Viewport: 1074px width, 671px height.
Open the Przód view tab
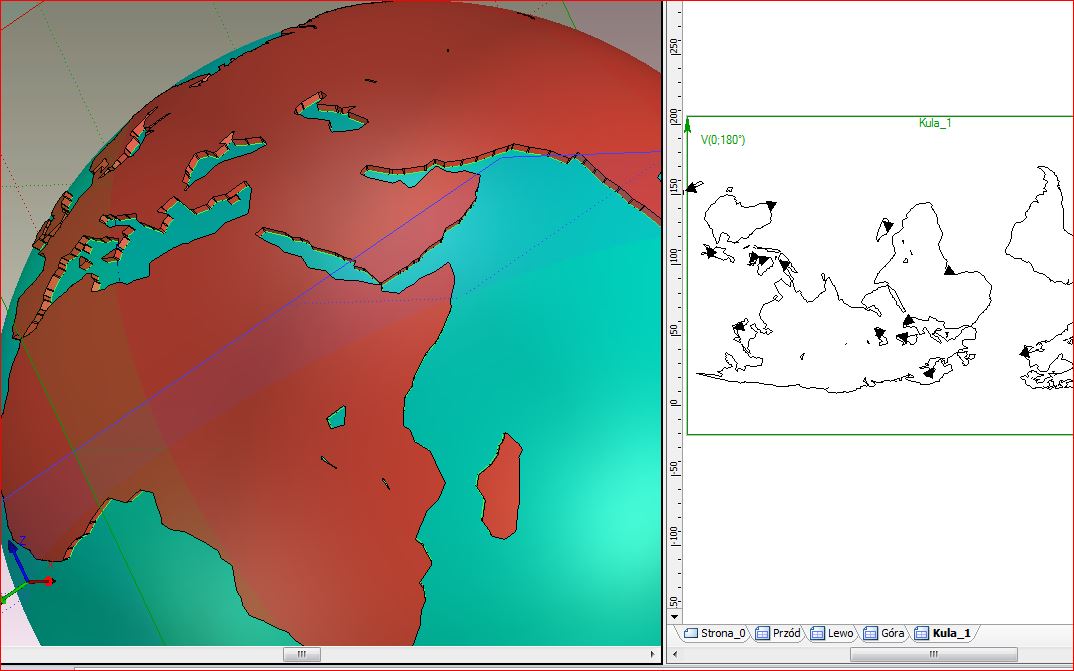(779, 633)
